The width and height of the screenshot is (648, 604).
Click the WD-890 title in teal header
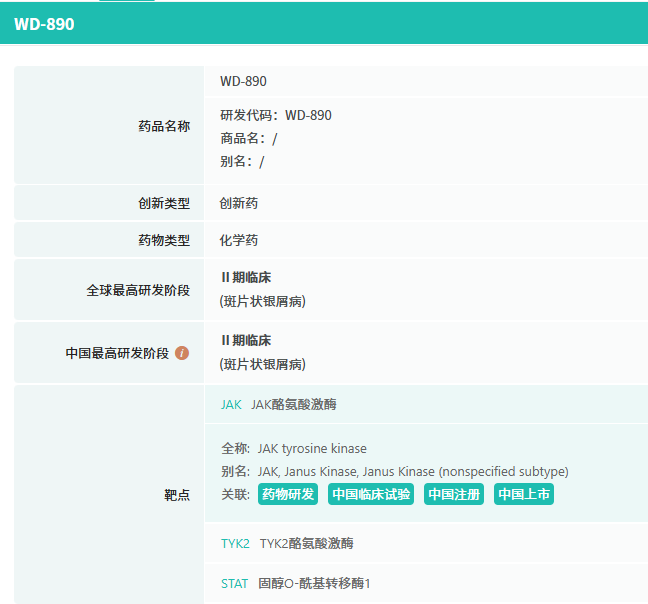[x=44, y=24]
